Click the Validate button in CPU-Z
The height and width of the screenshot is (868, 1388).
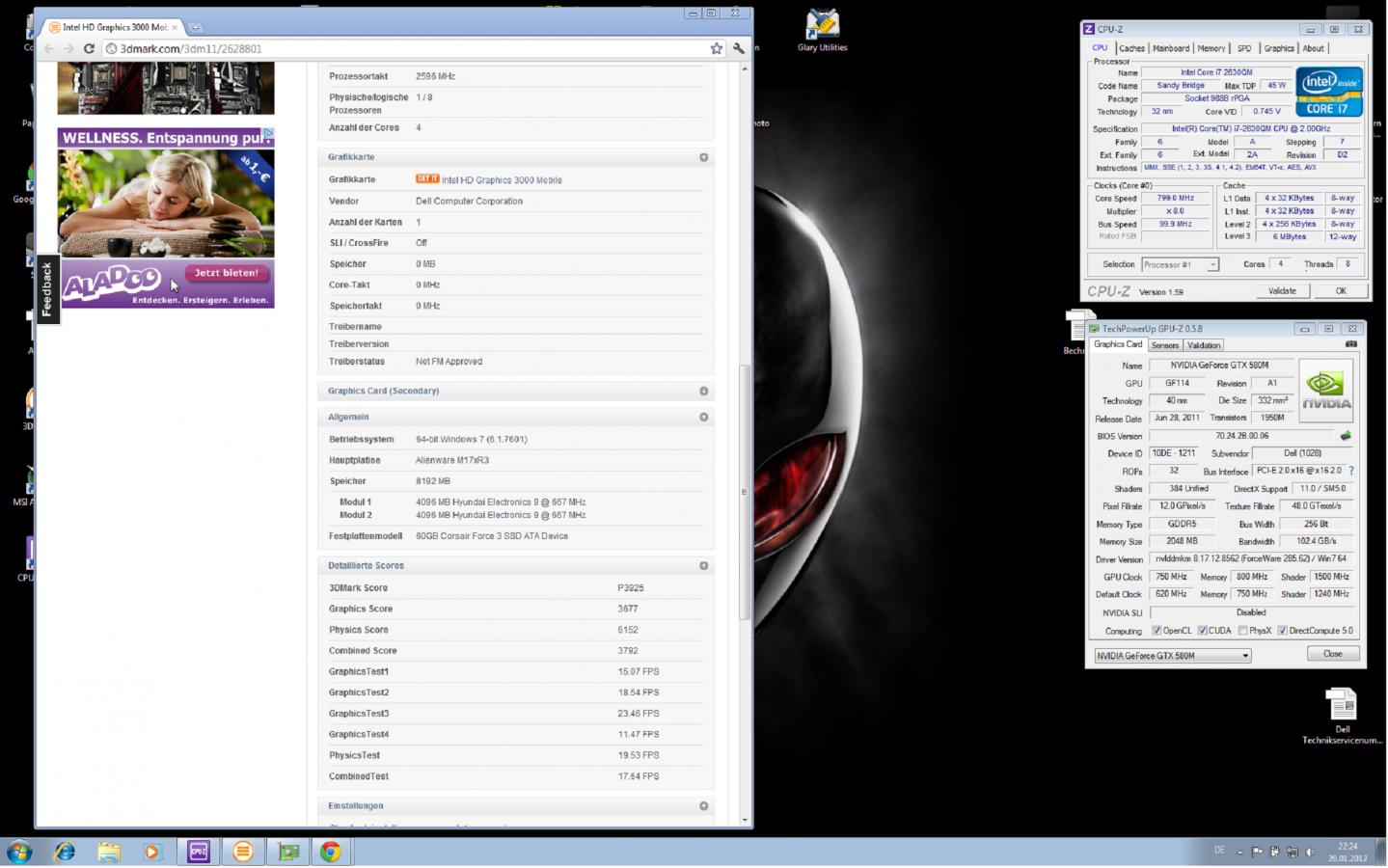click(x=1282, y=290)
